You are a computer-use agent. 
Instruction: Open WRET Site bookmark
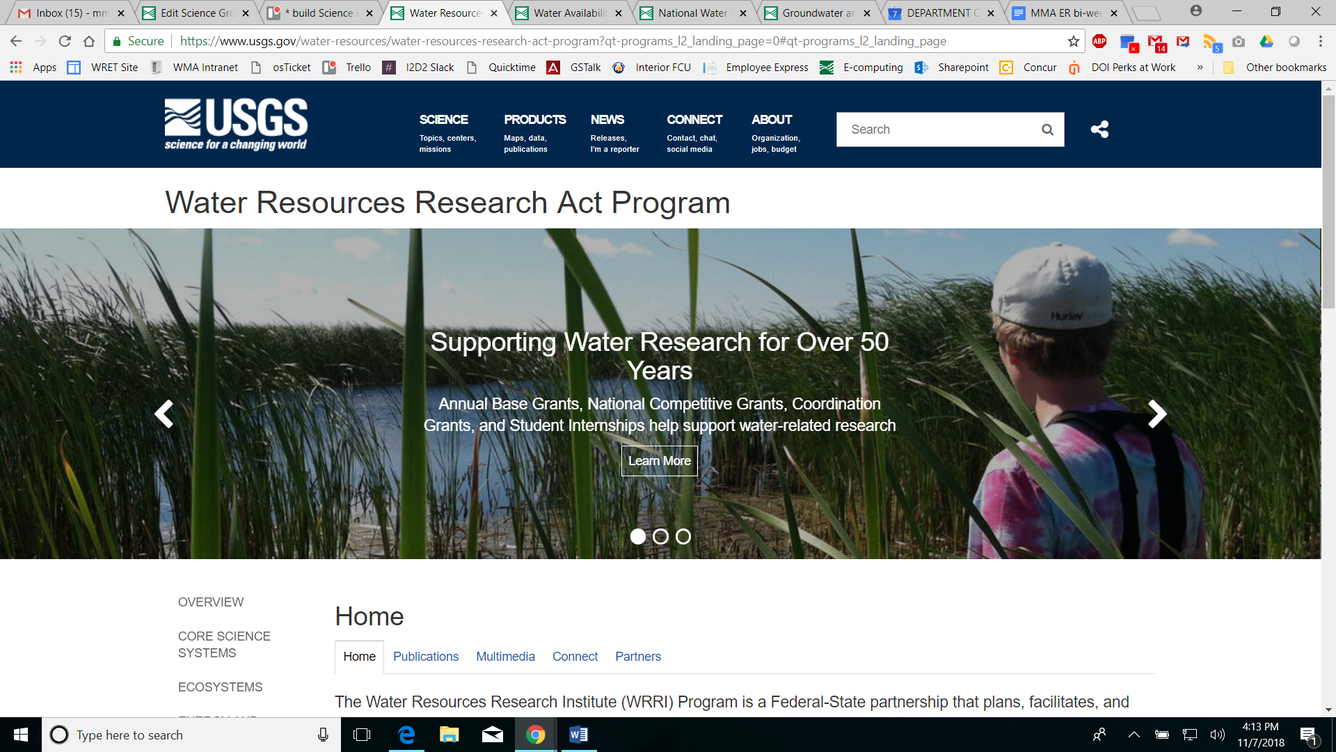103,67
